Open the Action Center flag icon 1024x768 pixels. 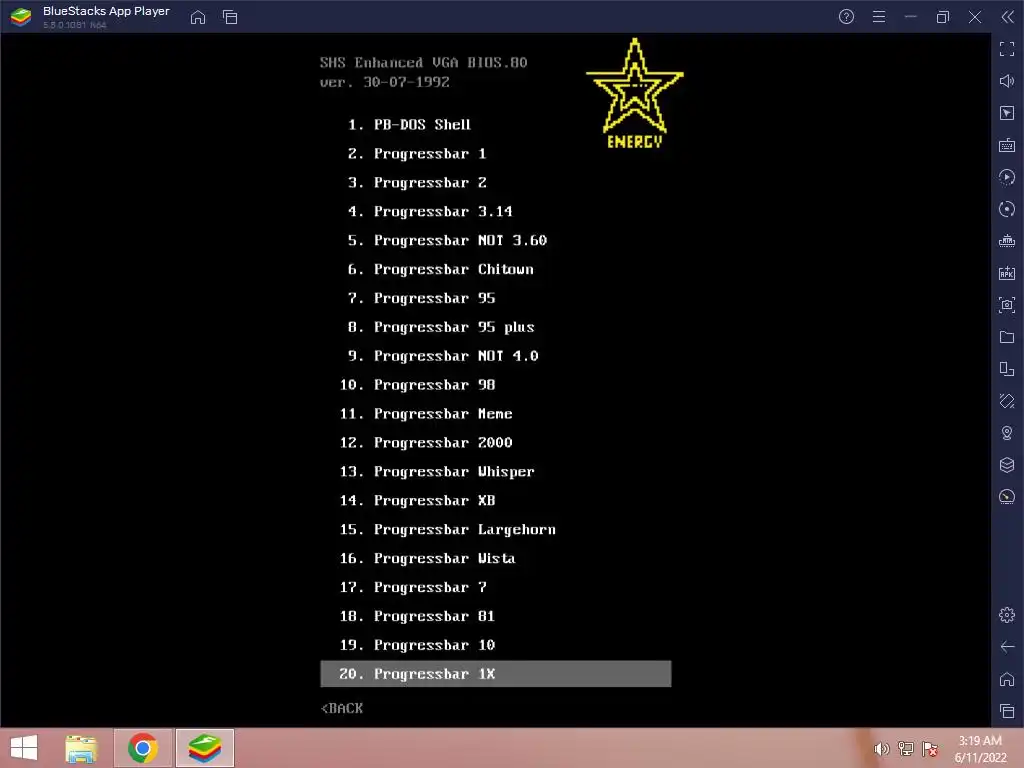pyautogui.click(x=930, y=748)
